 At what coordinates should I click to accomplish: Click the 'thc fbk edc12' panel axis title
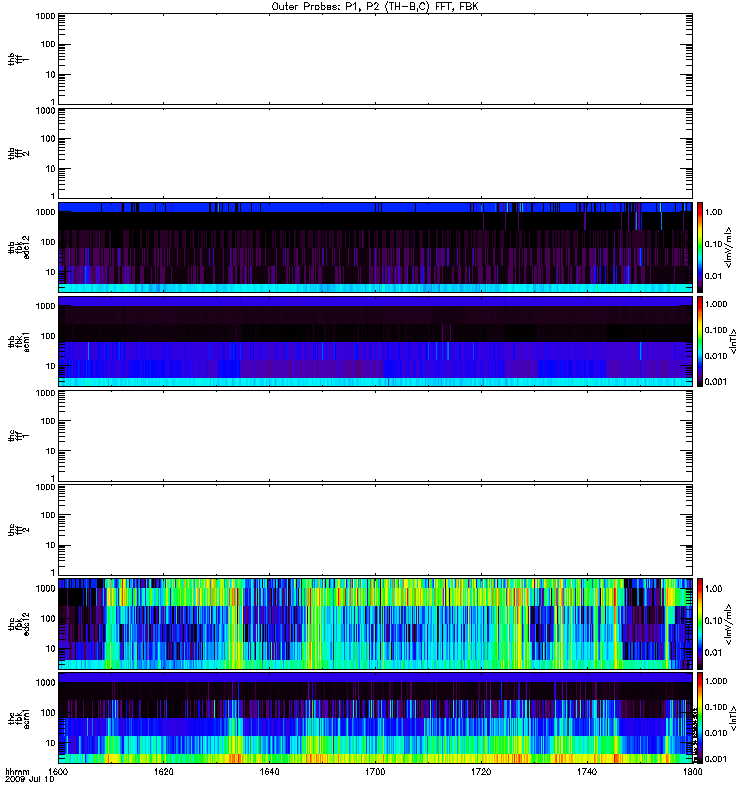pos(19,624)
